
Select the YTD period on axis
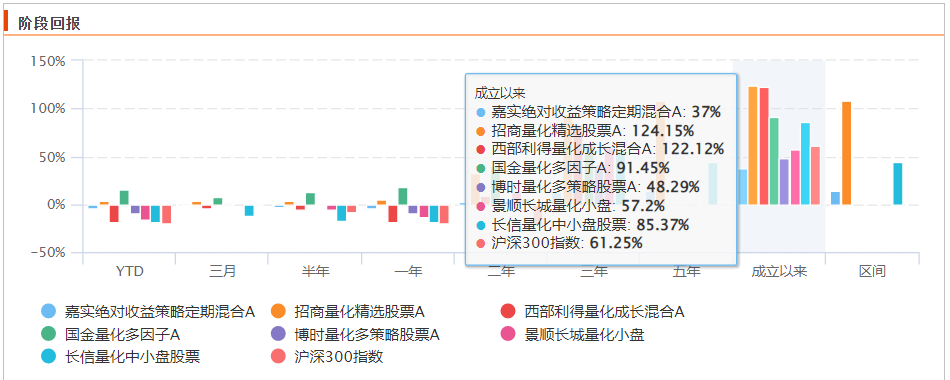pyautogui.click(x=129, y=272)
